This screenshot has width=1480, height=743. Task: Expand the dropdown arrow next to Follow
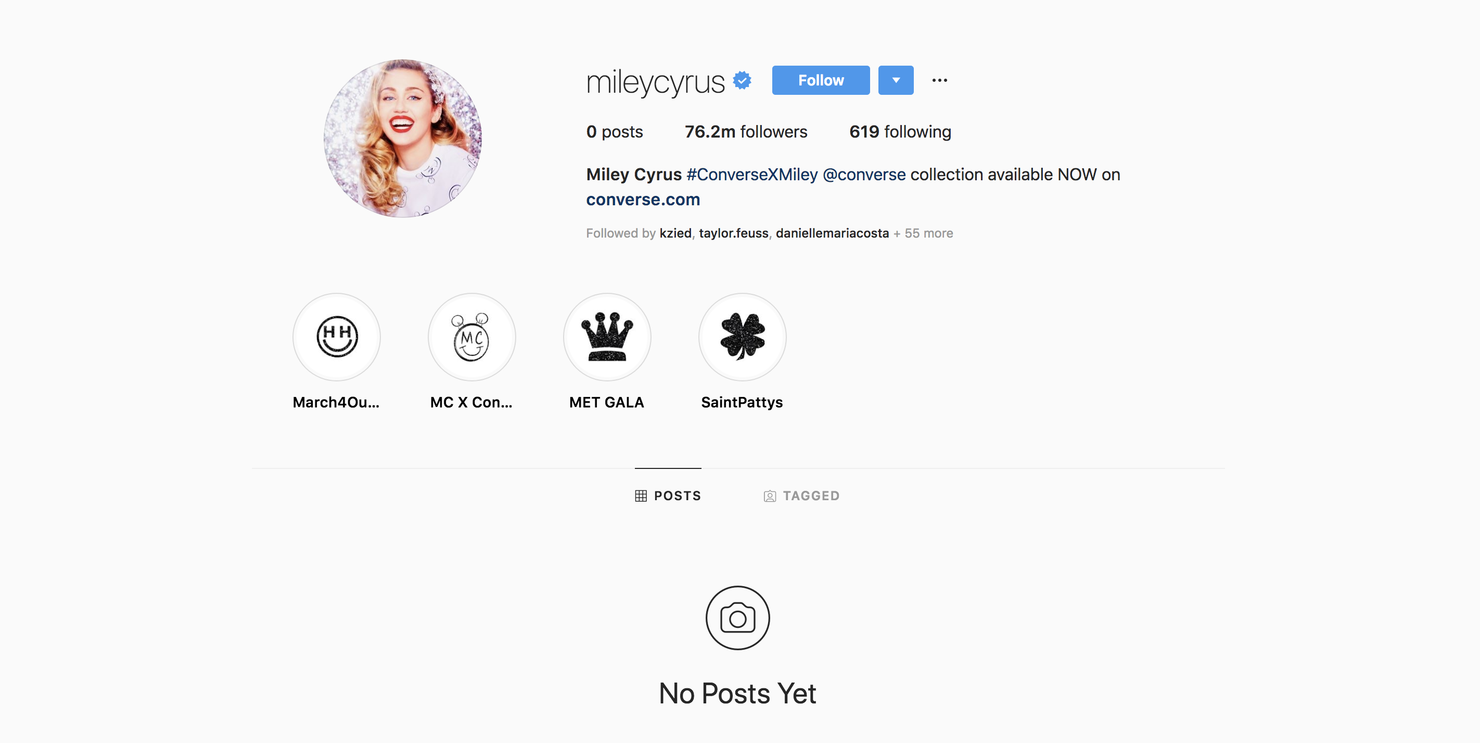pyautogui.click(x=896, y=80)
